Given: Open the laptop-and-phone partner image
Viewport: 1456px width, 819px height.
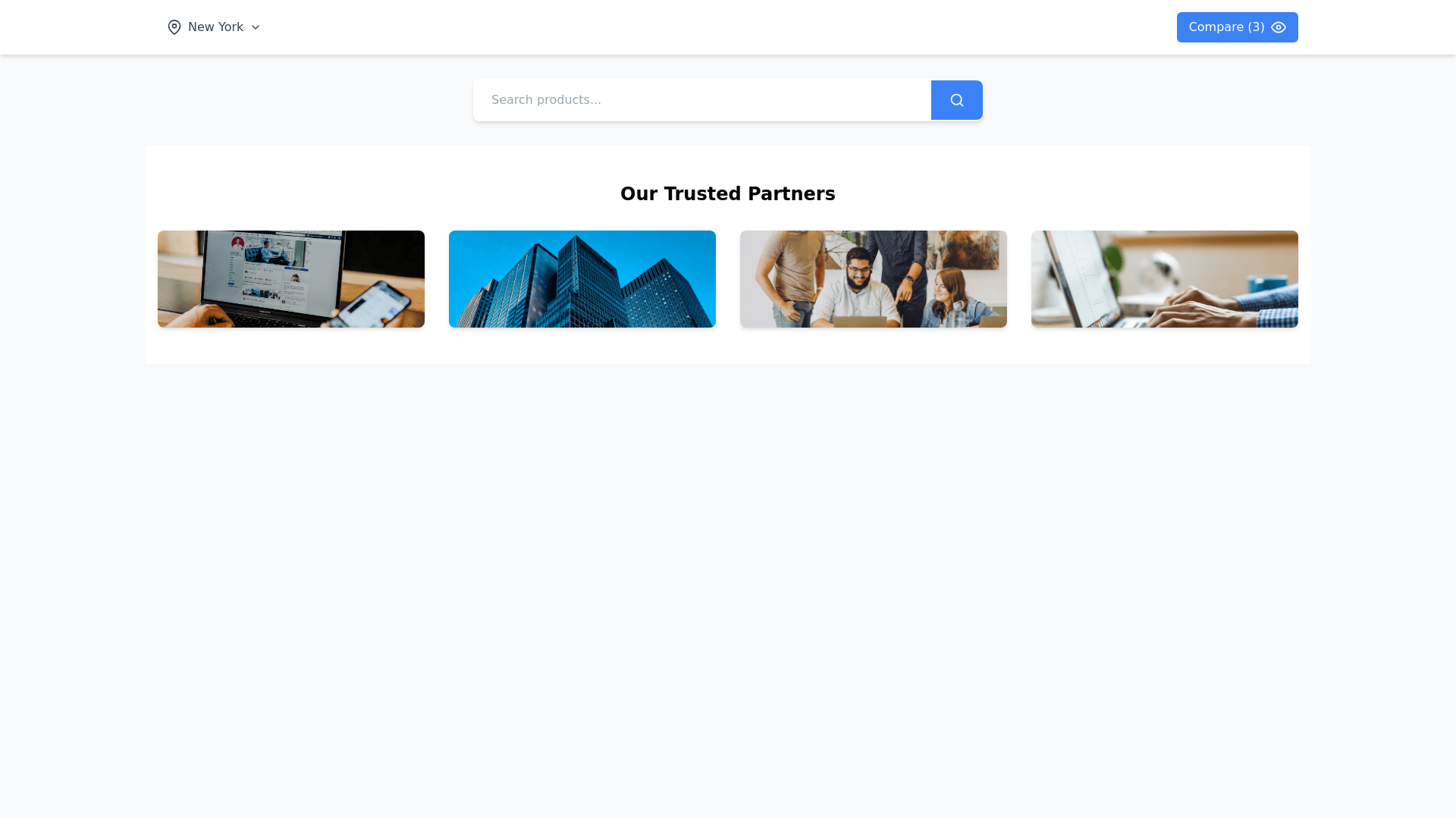Looking at the screenshot, I should [291, 279].
